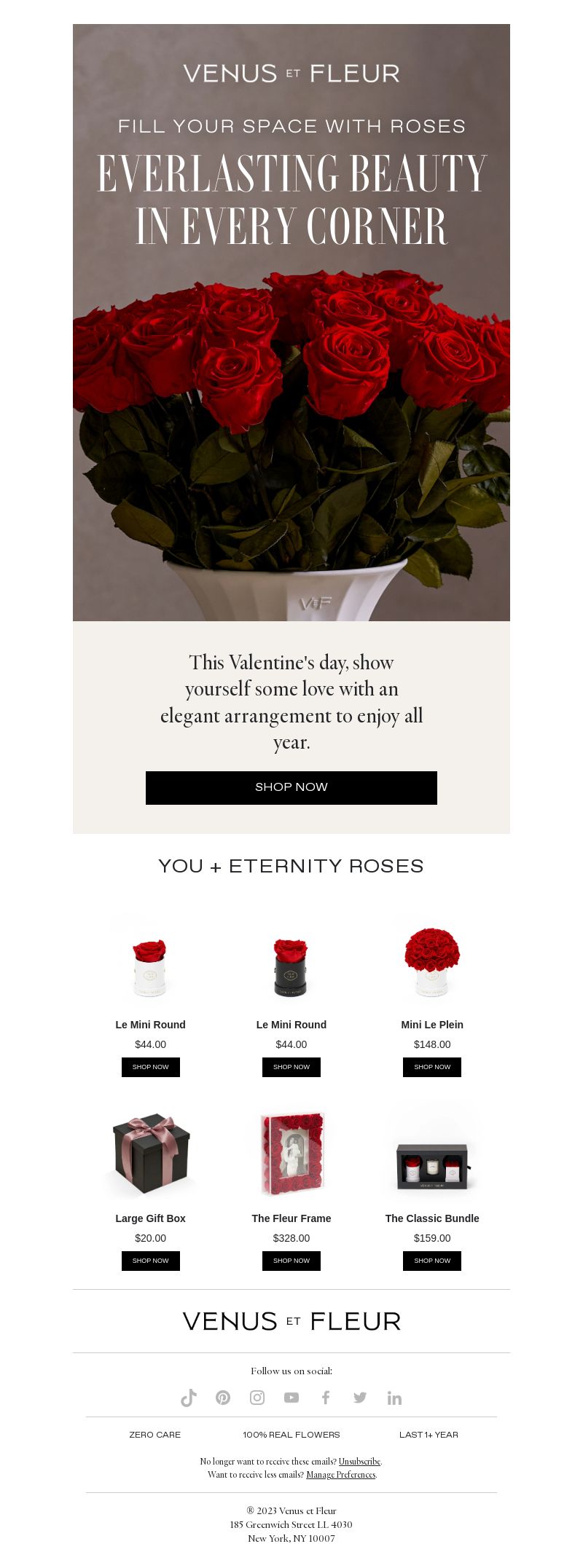
Task: Click the footer Venus et Fleur logo
Action: click(291, 1321)
